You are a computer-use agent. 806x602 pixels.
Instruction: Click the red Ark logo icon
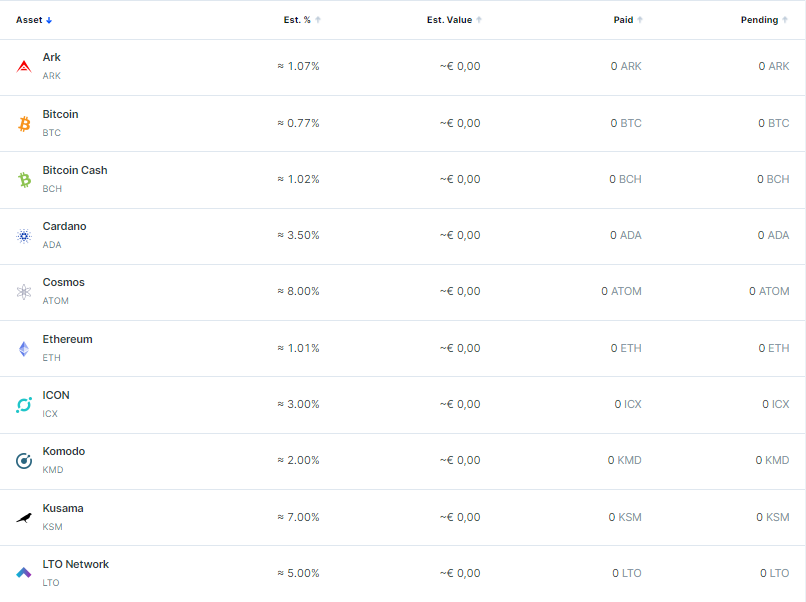(x=24, y=67)
